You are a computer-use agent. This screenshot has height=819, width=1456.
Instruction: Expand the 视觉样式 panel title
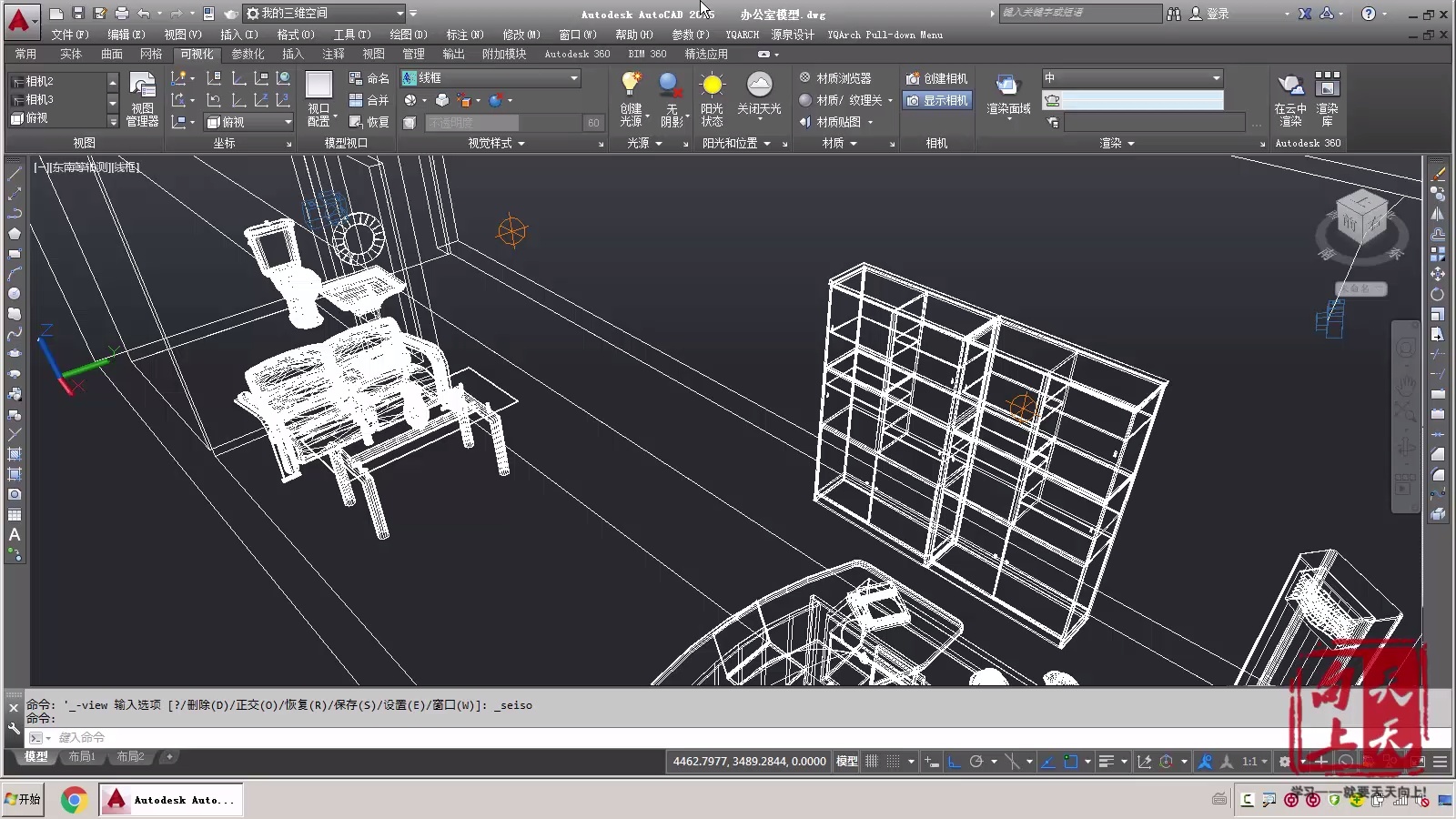click(496, 143)
